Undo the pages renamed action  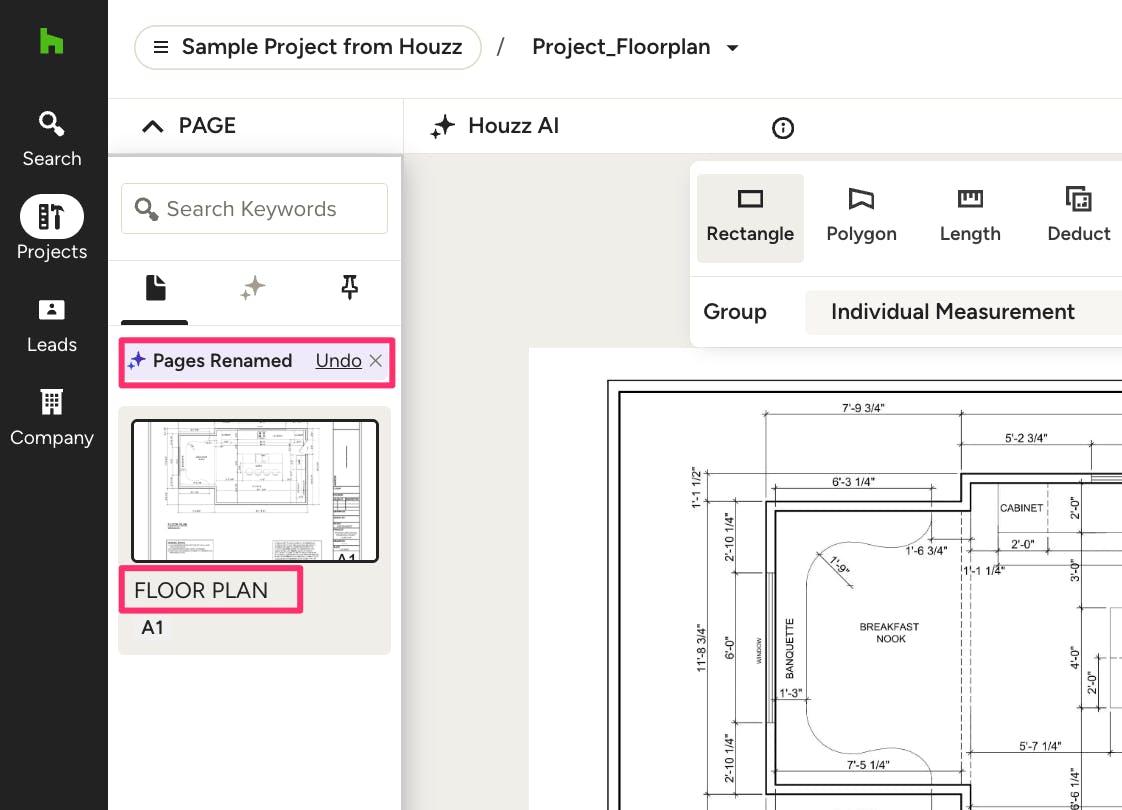click(x=338, y=361)
